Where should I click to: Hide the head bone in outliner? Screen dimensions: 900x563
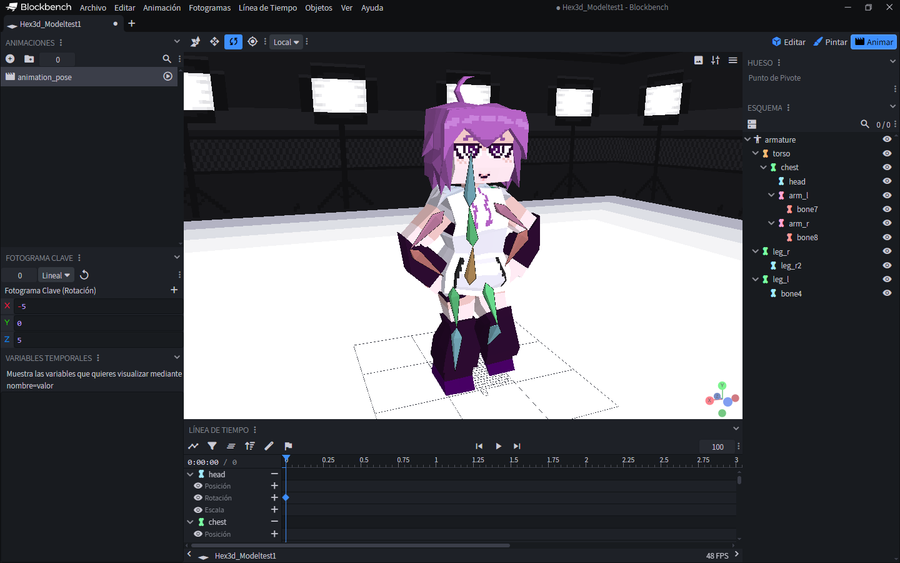click(x=887, y=181)
